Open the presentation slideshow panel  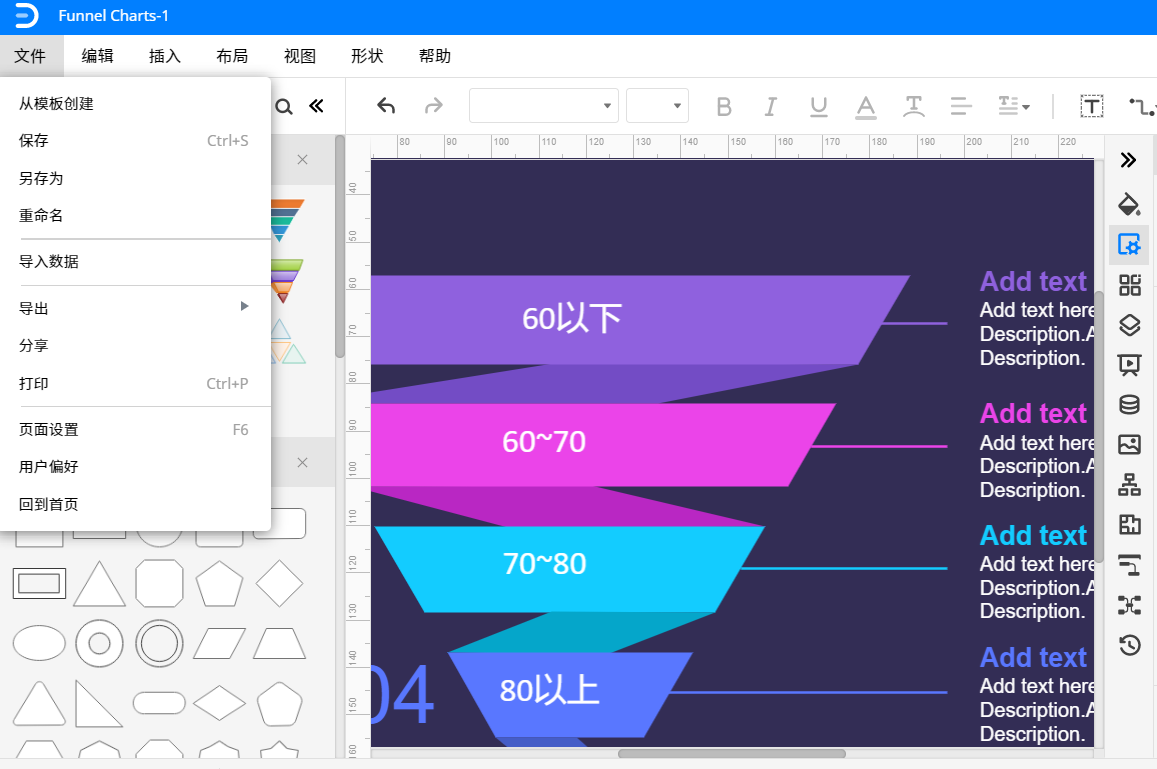pyautogui.click(x=1130, y=365)
